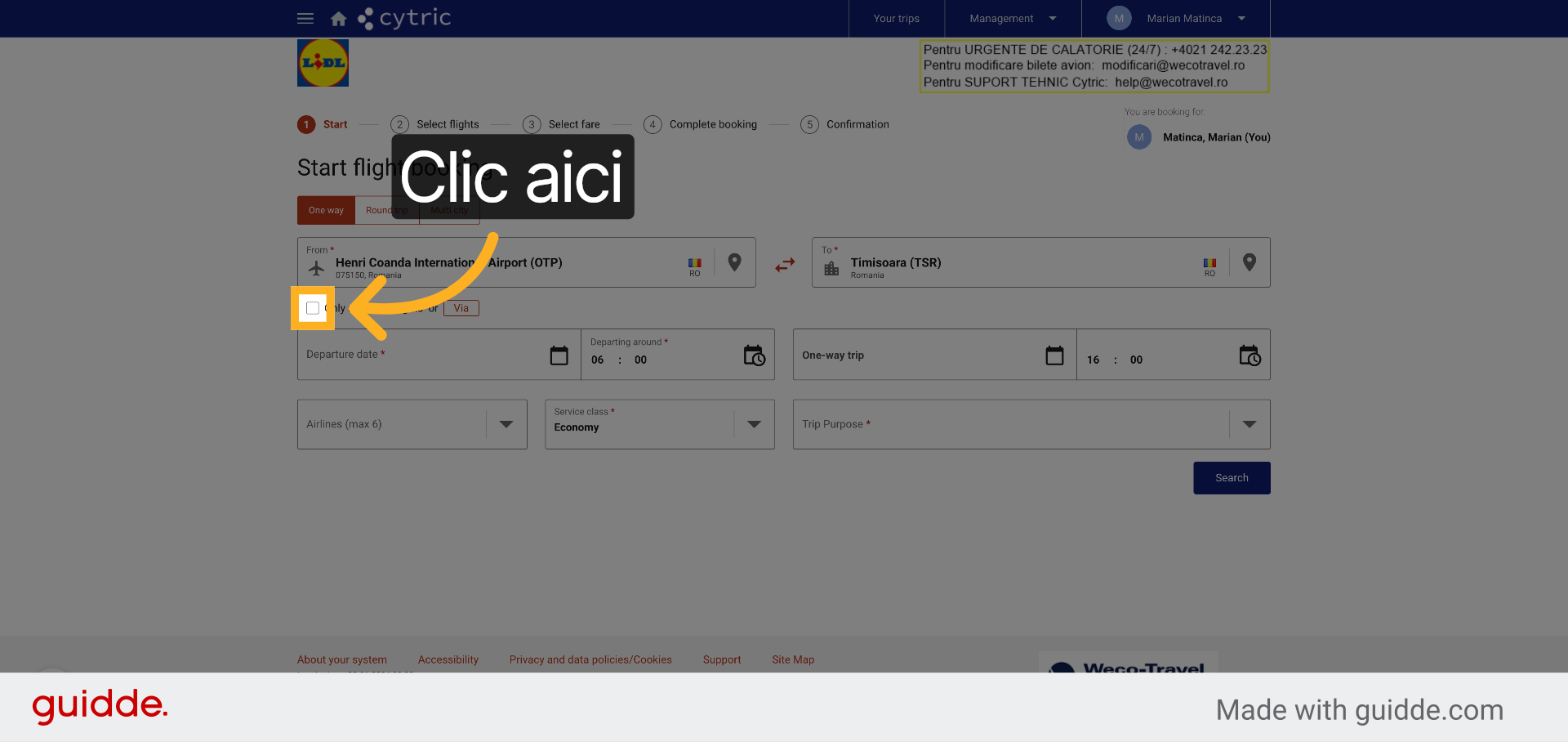Open map pin for From location
The width and height of the screenshot is (1568, 742).
tap(734, 262)
